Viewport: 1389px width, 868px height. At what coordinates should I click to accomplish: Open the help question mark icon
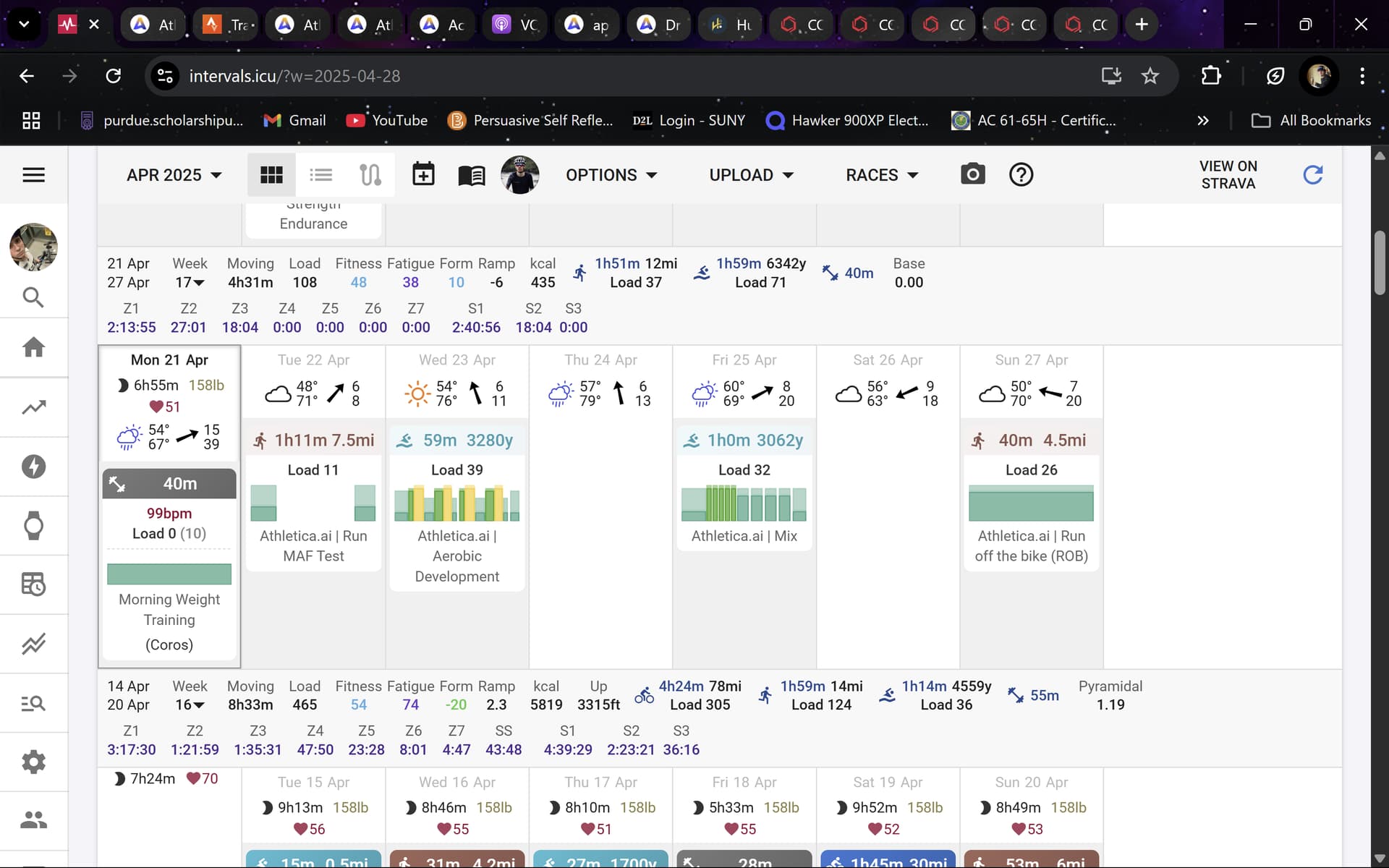(x=1021, y=174)
